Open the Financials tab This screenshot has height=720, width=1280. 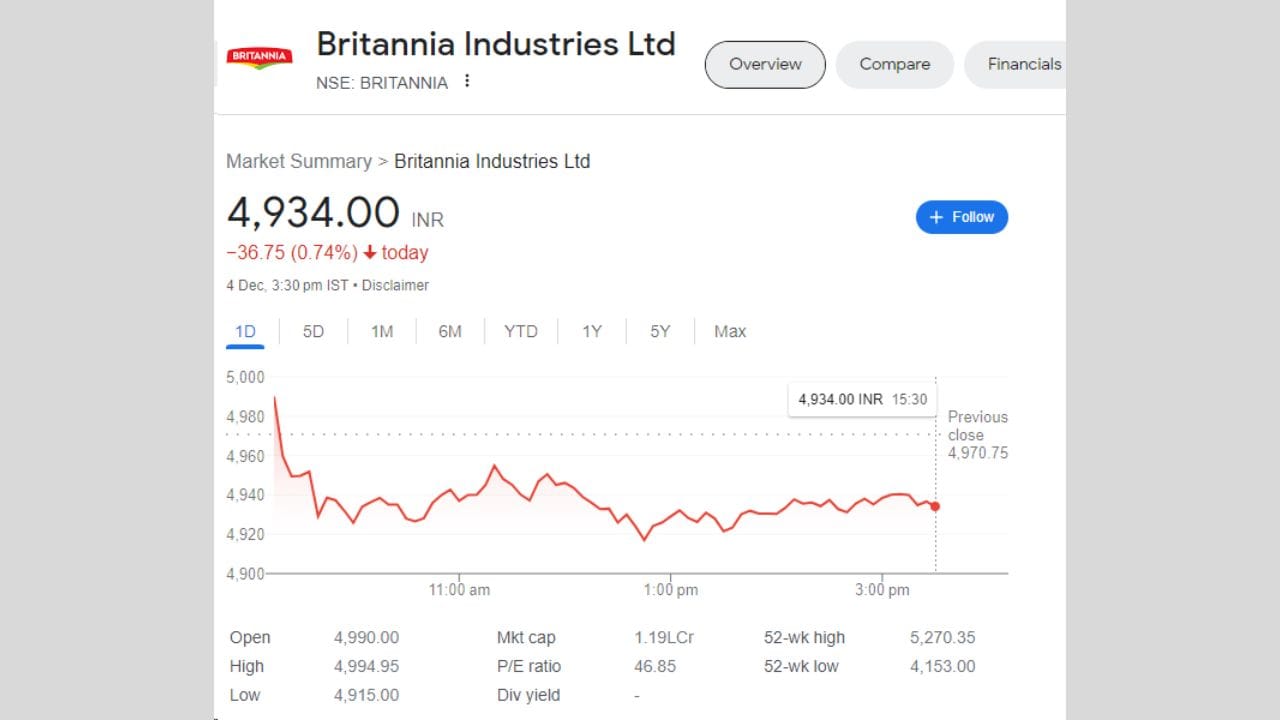point(1024,64)
